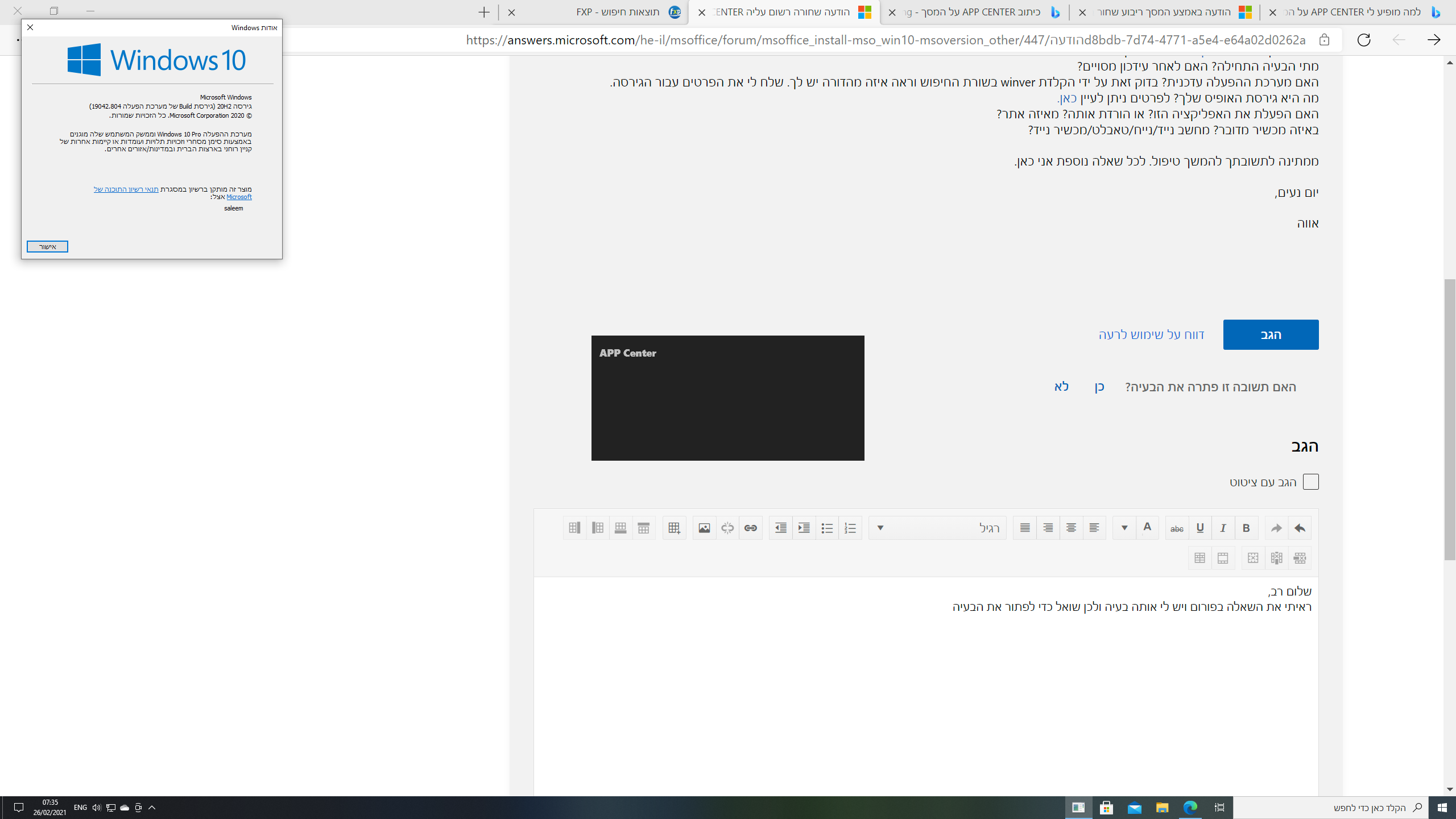Insert a table into the editor
Viewport: 1456px width, 819px height.
(674, 528)
